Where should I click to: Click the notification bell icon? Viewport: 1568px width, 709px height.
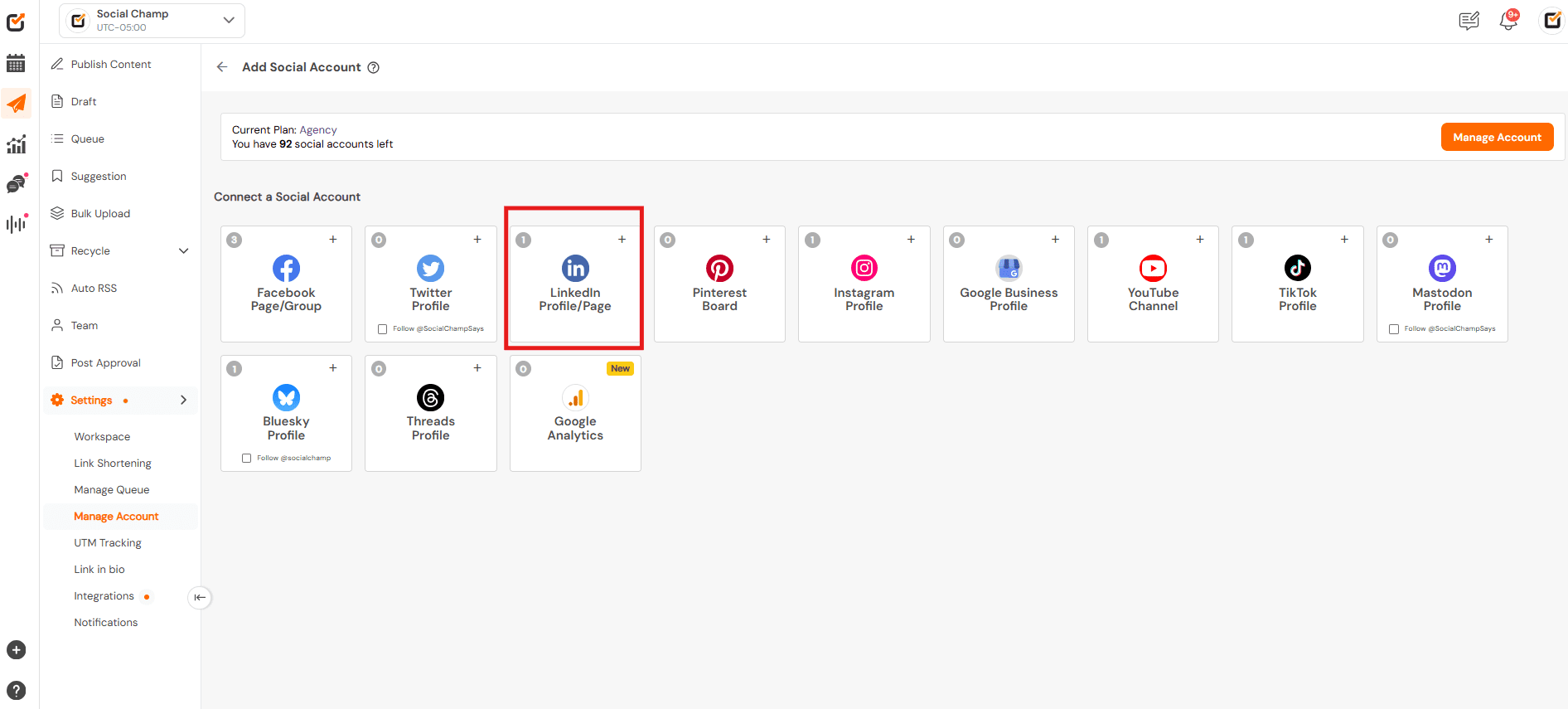[x=1508, y=21]
